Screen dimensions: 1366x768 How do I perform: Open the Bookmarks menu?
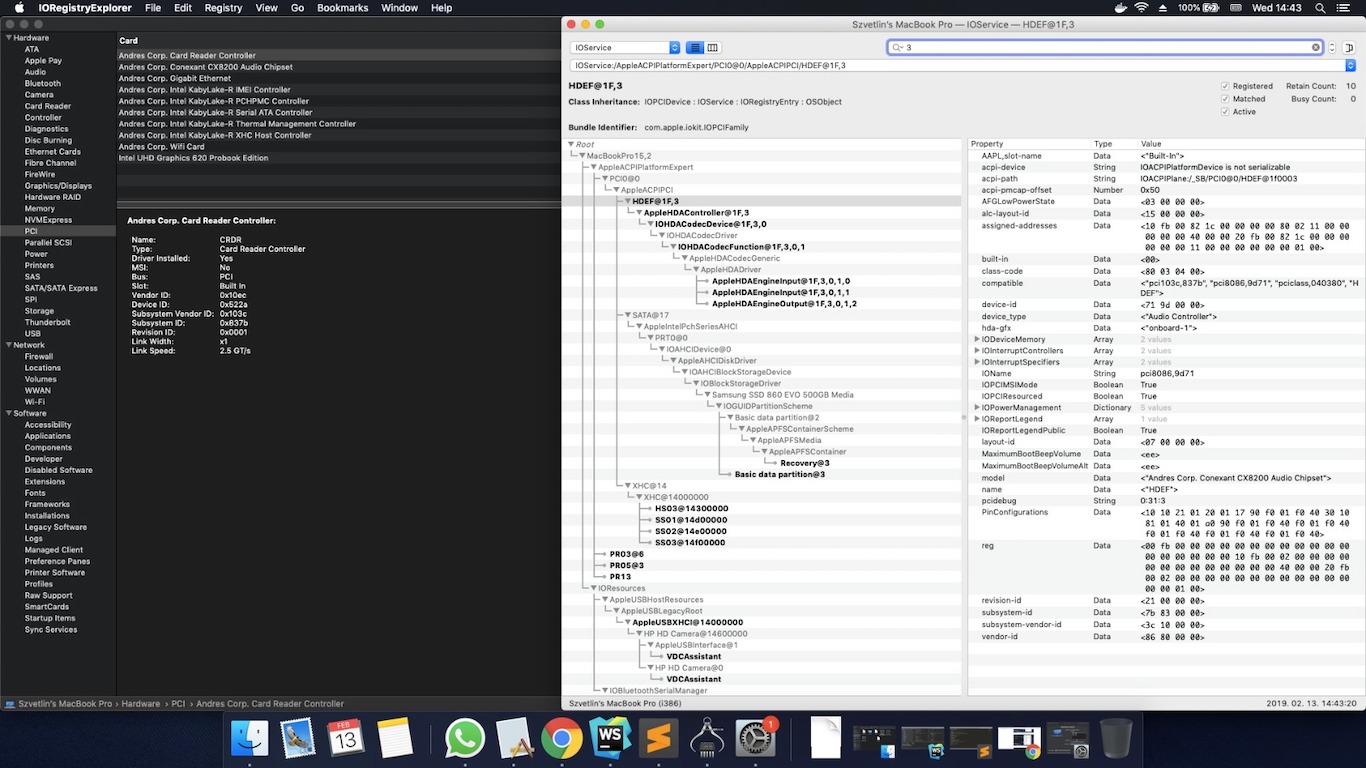click(342, 8)
